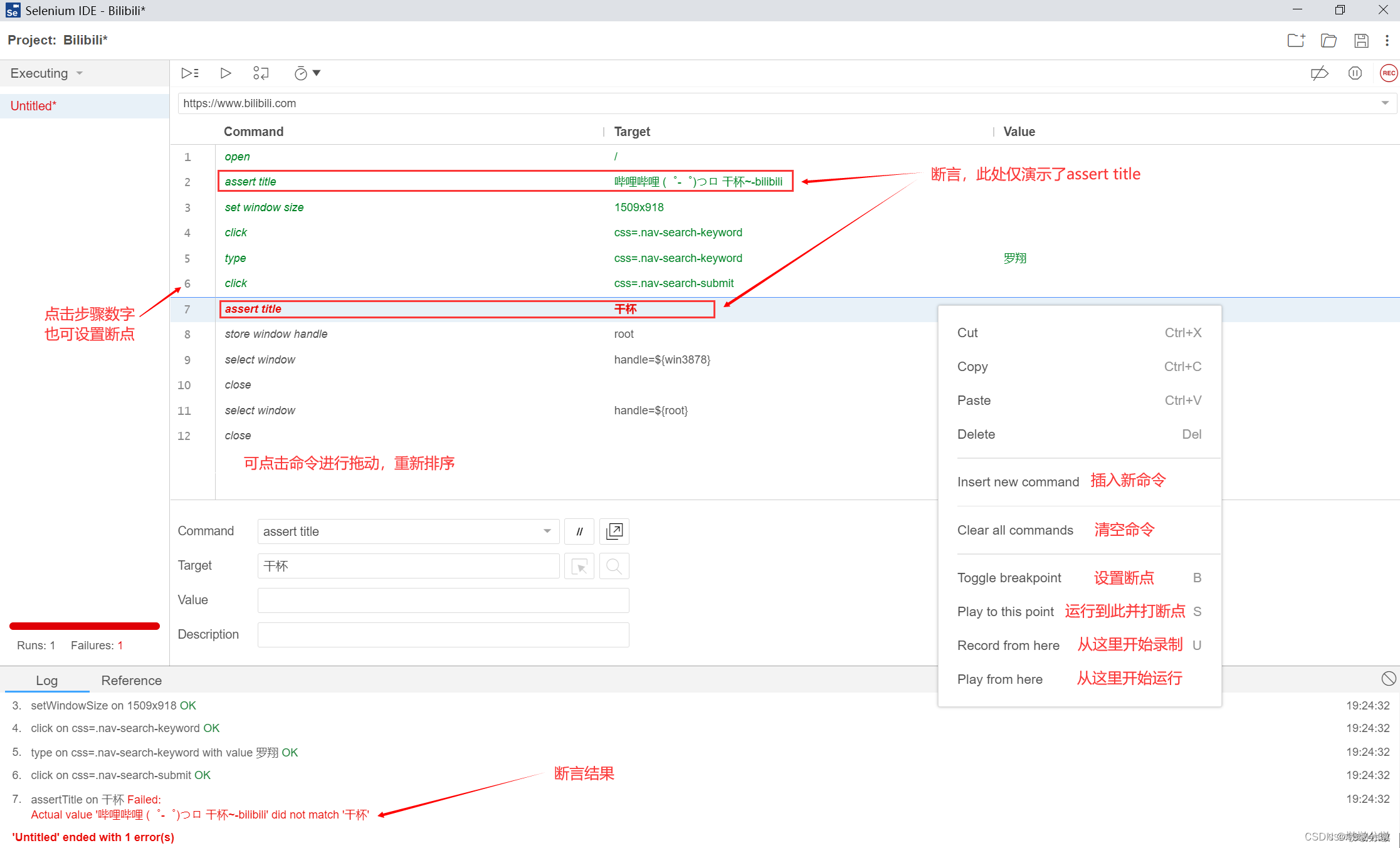
Task: Save project icon
Action: pos(1361,41)
